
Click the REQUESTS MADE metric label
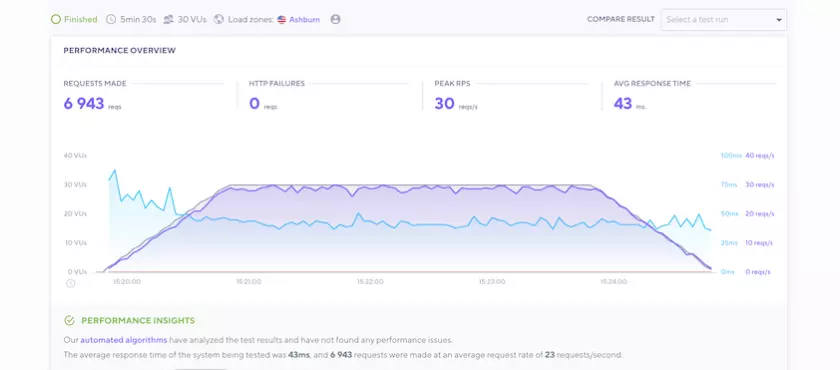tap(95, 84)
